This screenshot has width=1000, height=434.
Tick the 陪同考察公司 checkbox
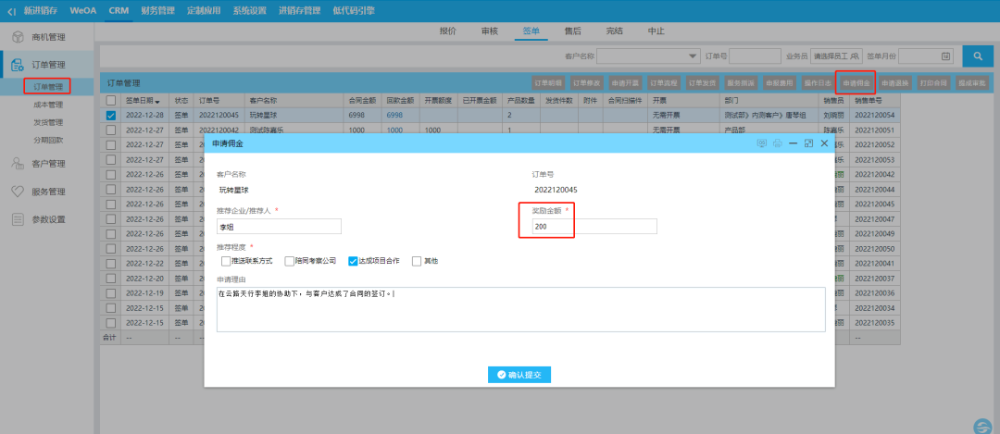click(289, 261)
